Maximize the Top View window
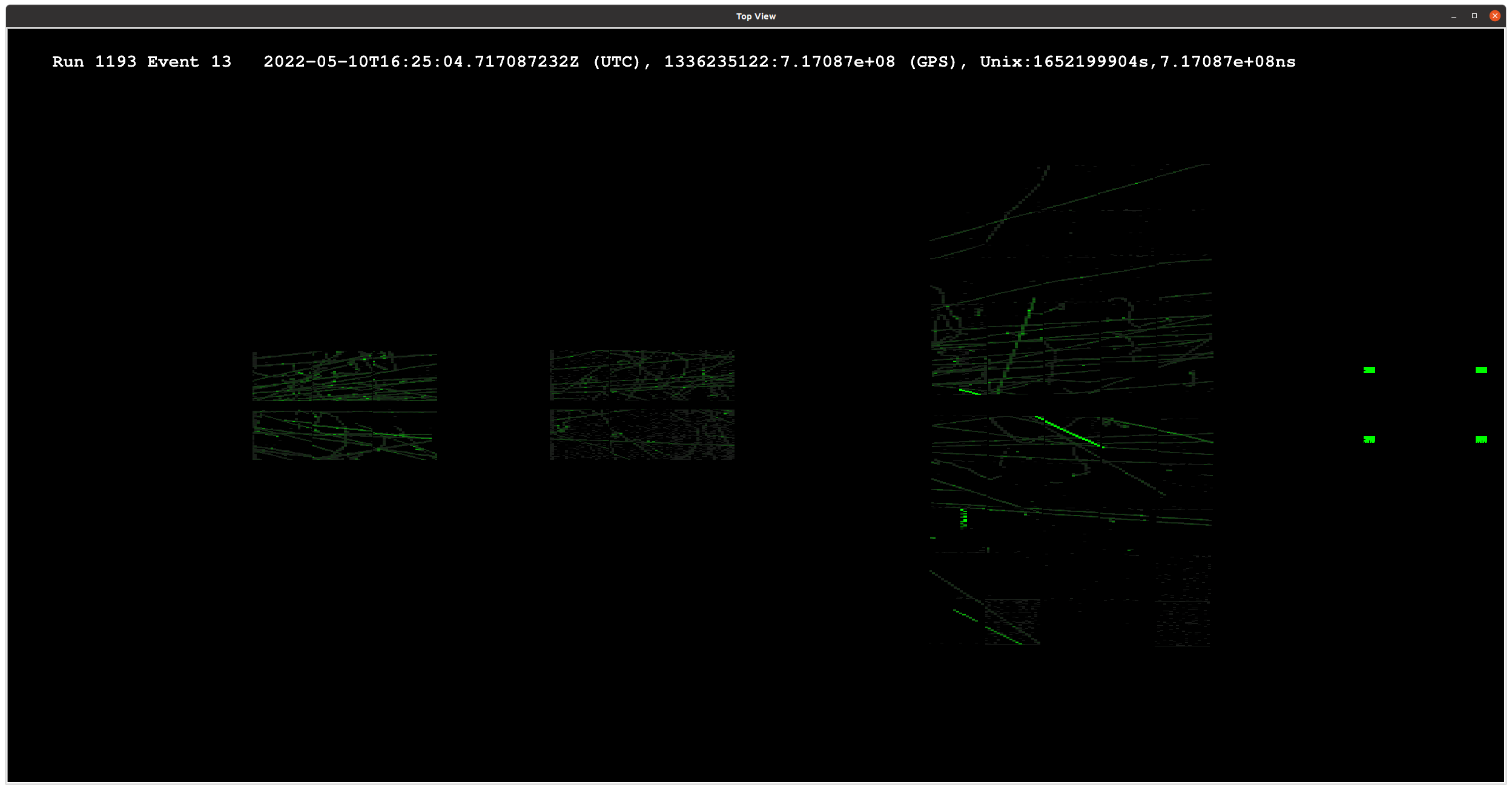The width and height of the screenshot is (1512, 790). click(1474, 16)
